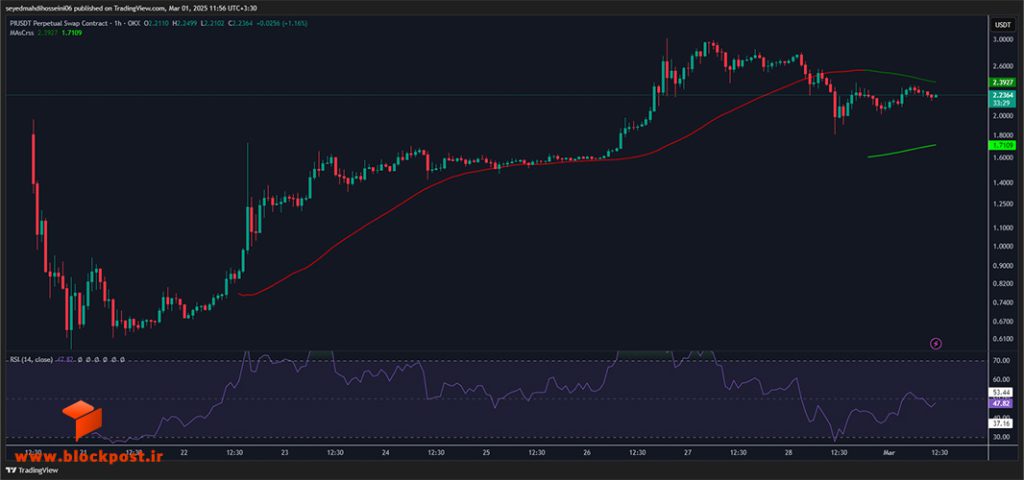Click the Mar date marker on time axis
Image resolution: width=1024 pixels, height=480 pixels.
[x=888, y=452]
